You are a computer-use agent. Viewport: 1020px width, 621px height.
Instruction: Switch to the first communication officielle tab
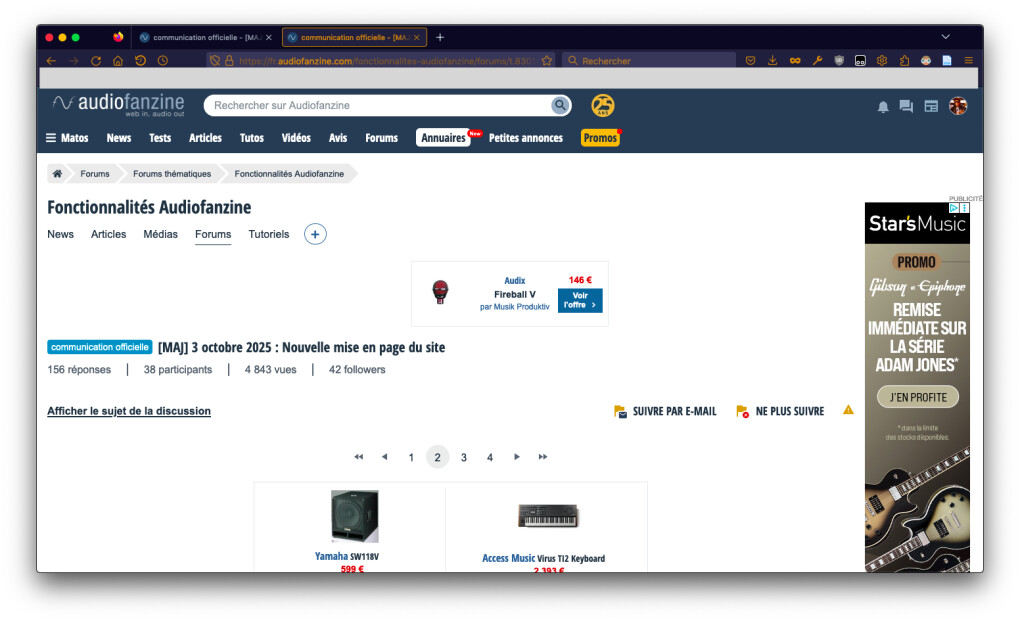205,38
